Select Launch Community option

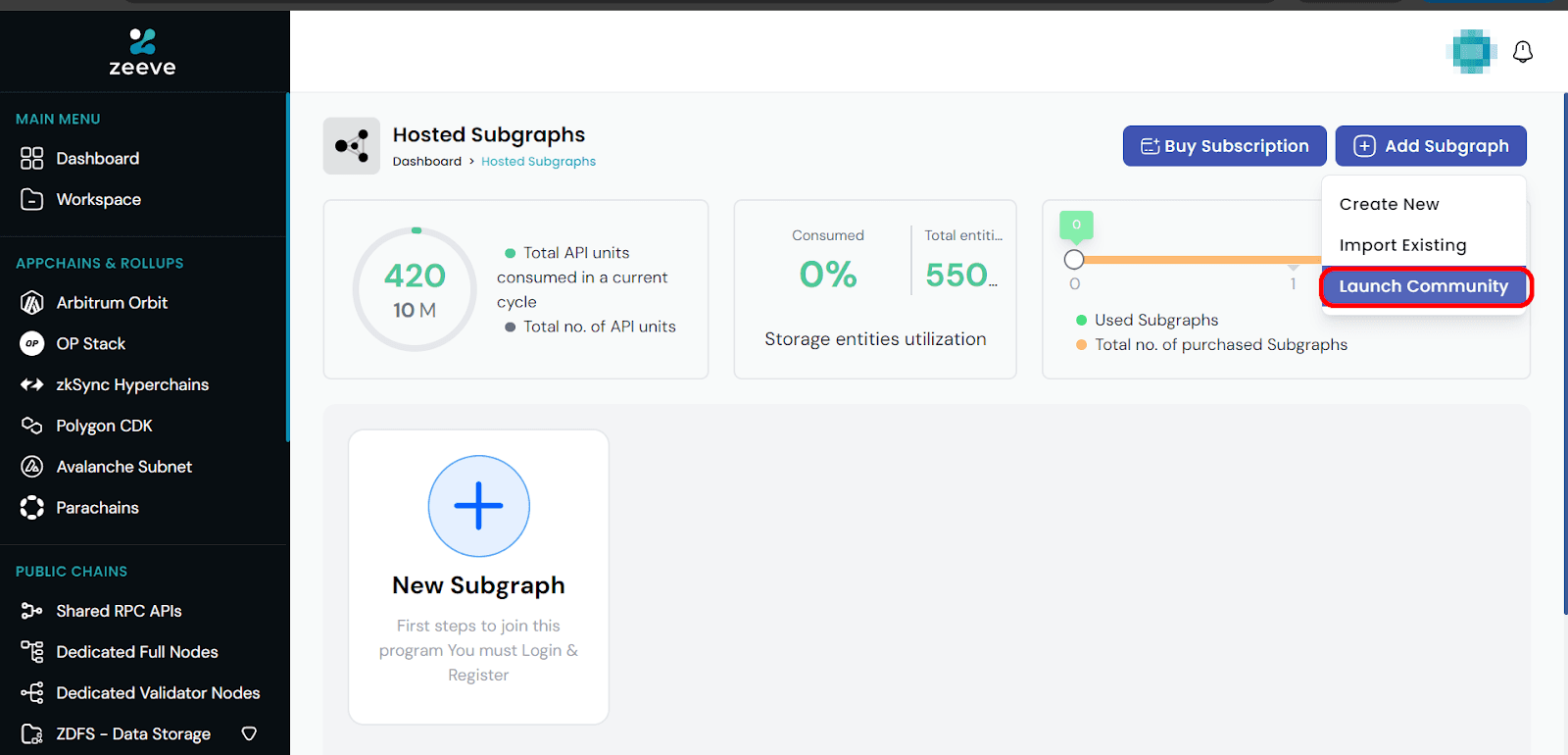[1424, 286]
